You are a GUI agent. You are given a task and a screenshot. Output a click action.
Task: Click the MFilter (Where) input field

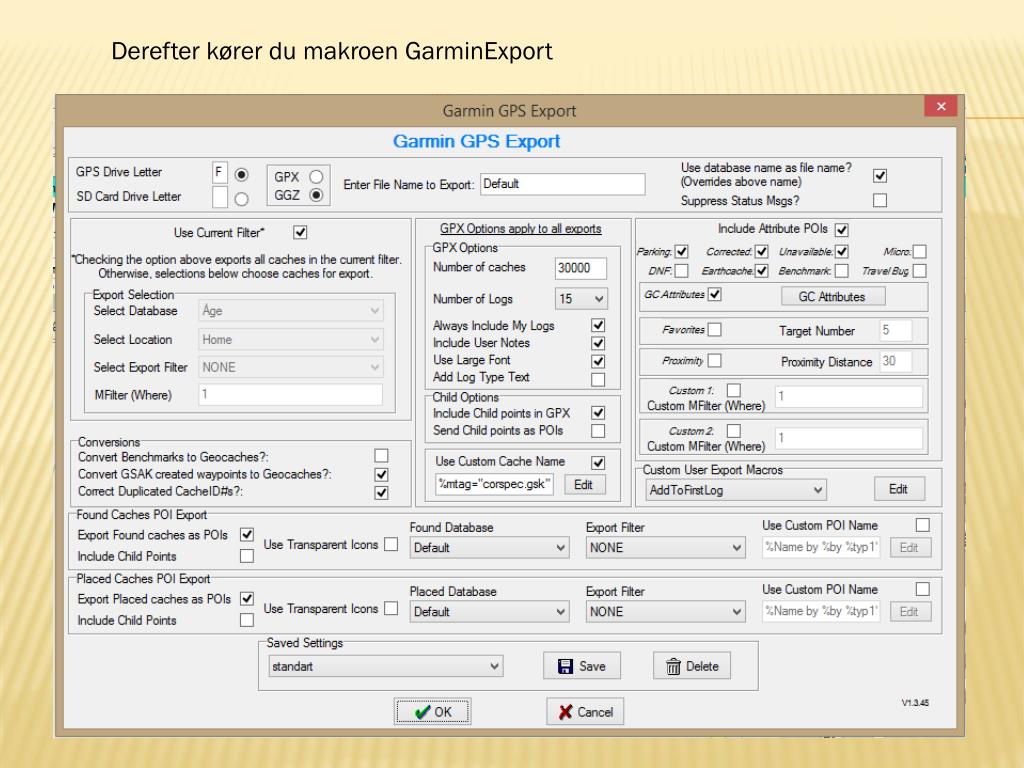coord(291,394)
